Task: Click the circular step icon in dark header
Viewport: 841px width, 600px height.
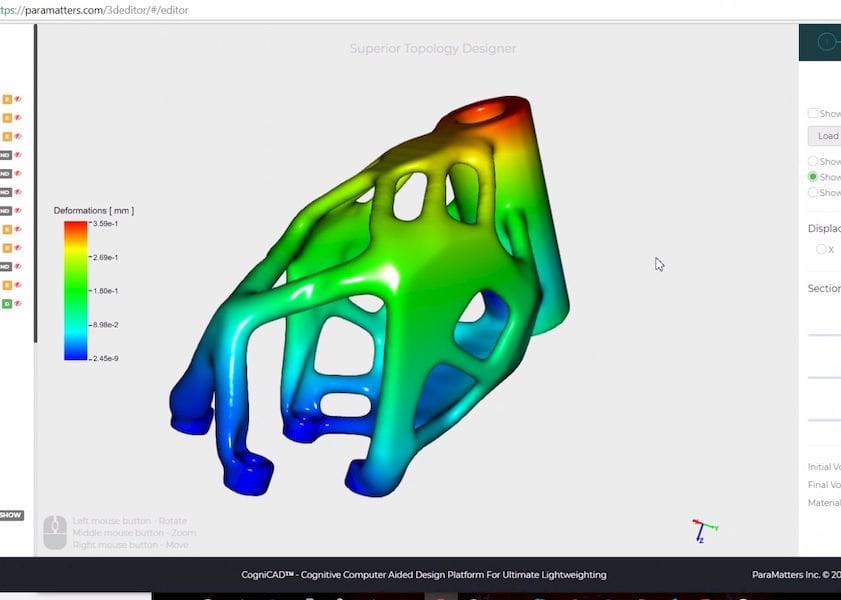Action: [x=826, y=42]
